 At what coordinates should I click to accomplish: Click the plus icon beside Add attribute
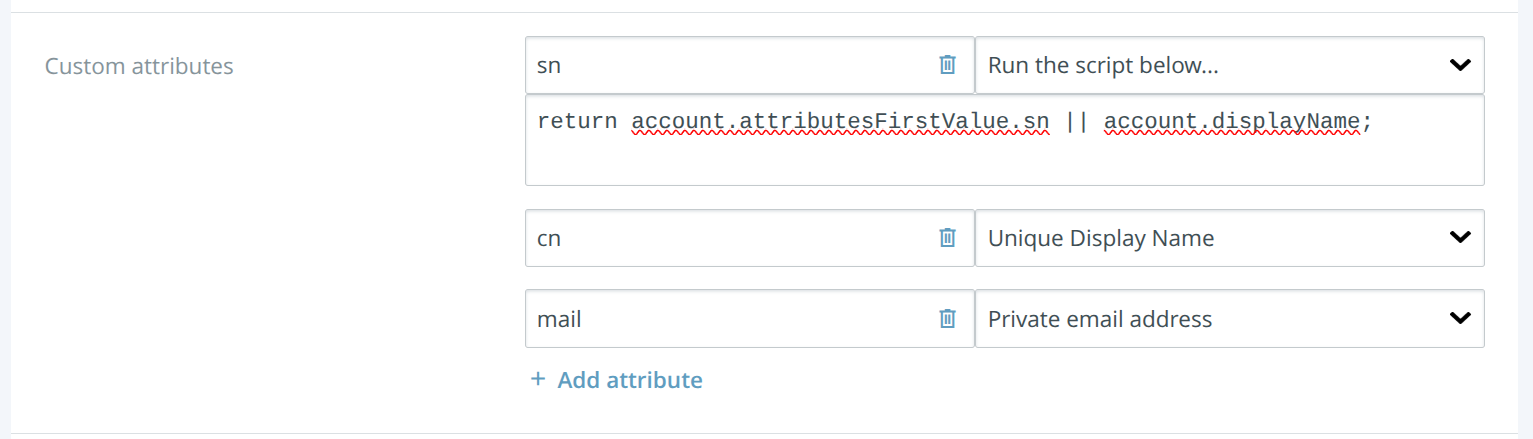point(538,380)
